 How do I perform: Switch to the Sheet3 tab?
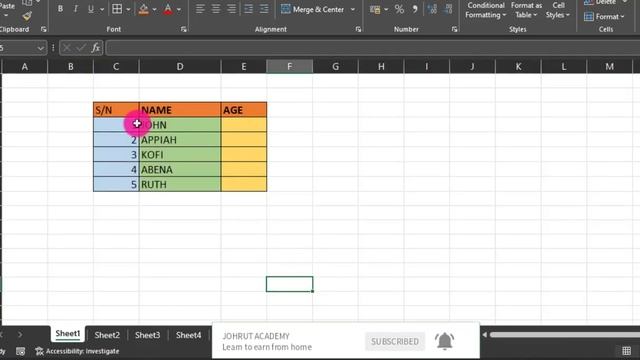[x=147, y=335]
